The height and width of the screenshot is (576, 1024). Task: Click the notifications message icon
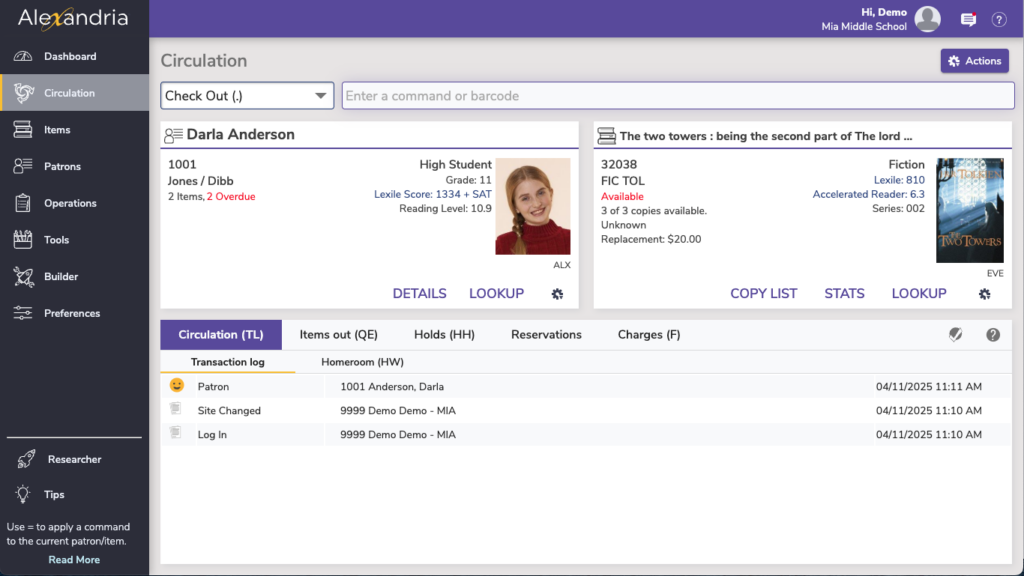coord(968,19)
